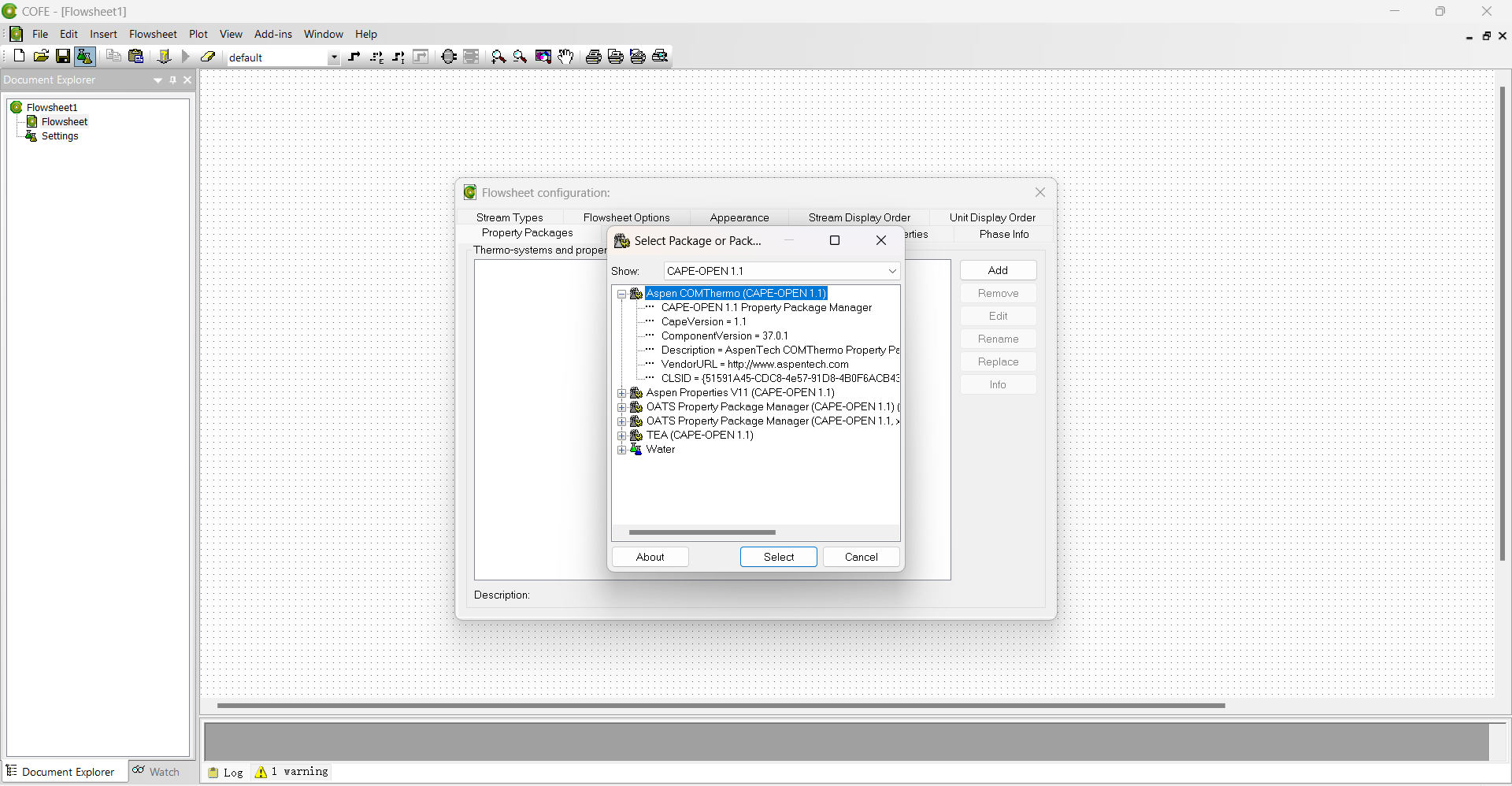
Task: Click the Select button
Action: pos(779,557)
